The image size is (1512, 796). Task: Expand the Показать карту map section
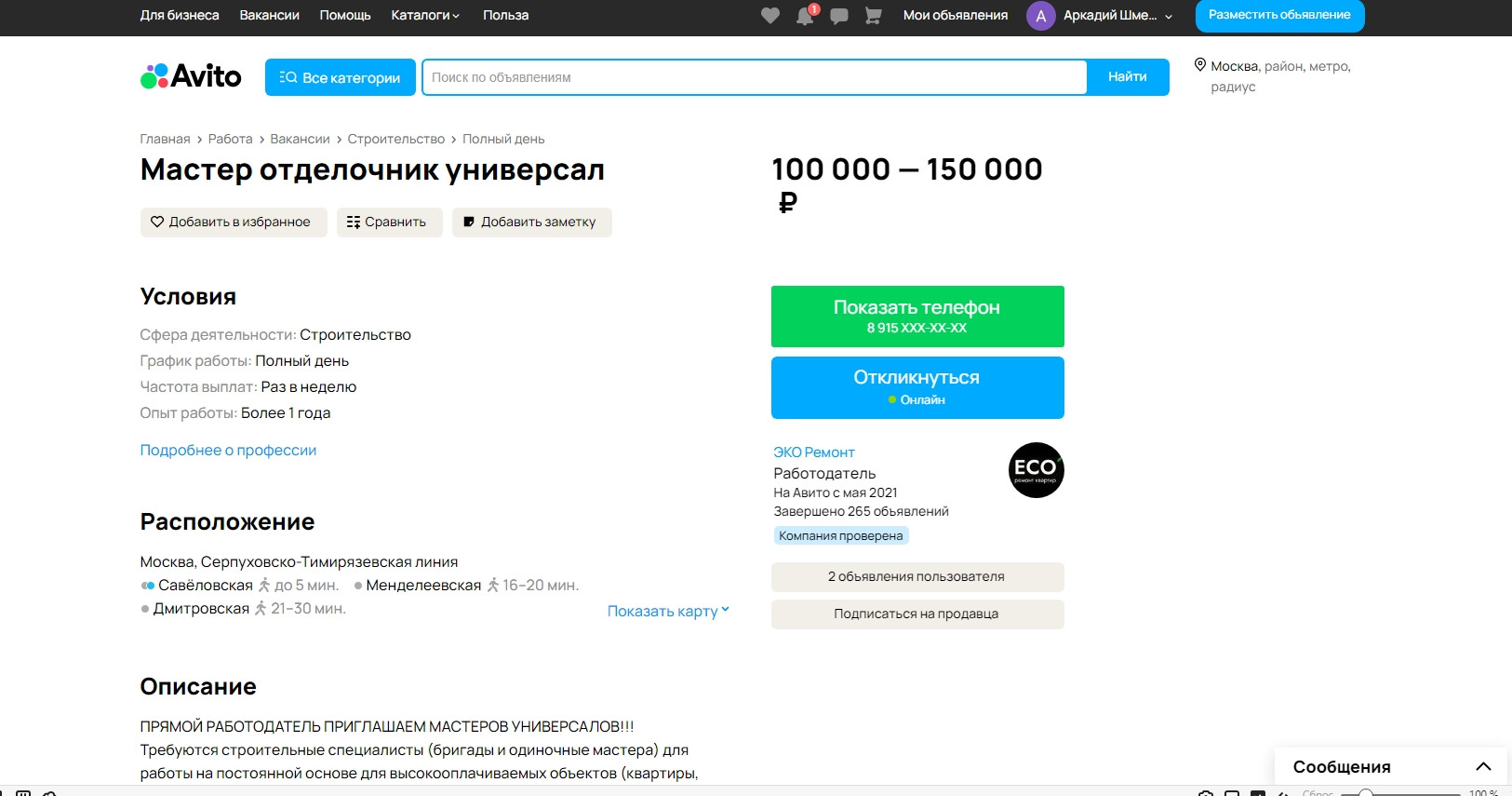pyautogui.click(x=668, y=612)
